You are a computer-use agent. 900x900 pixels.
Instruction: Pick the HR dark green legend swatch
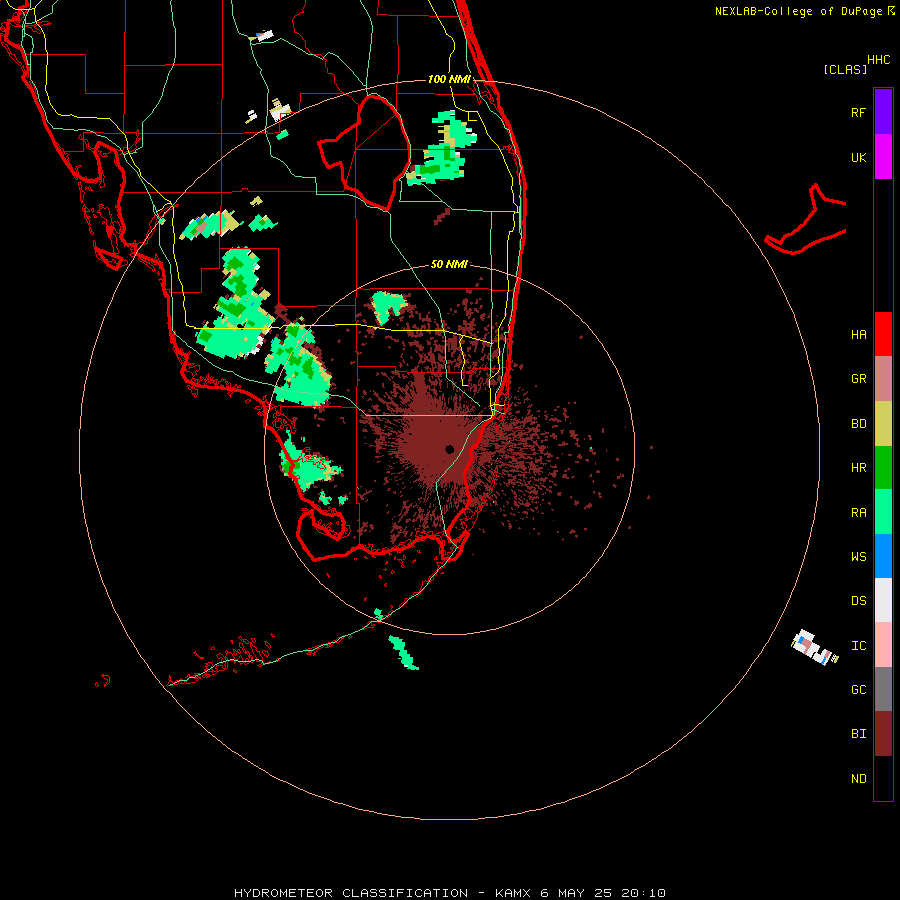(883, 468)
